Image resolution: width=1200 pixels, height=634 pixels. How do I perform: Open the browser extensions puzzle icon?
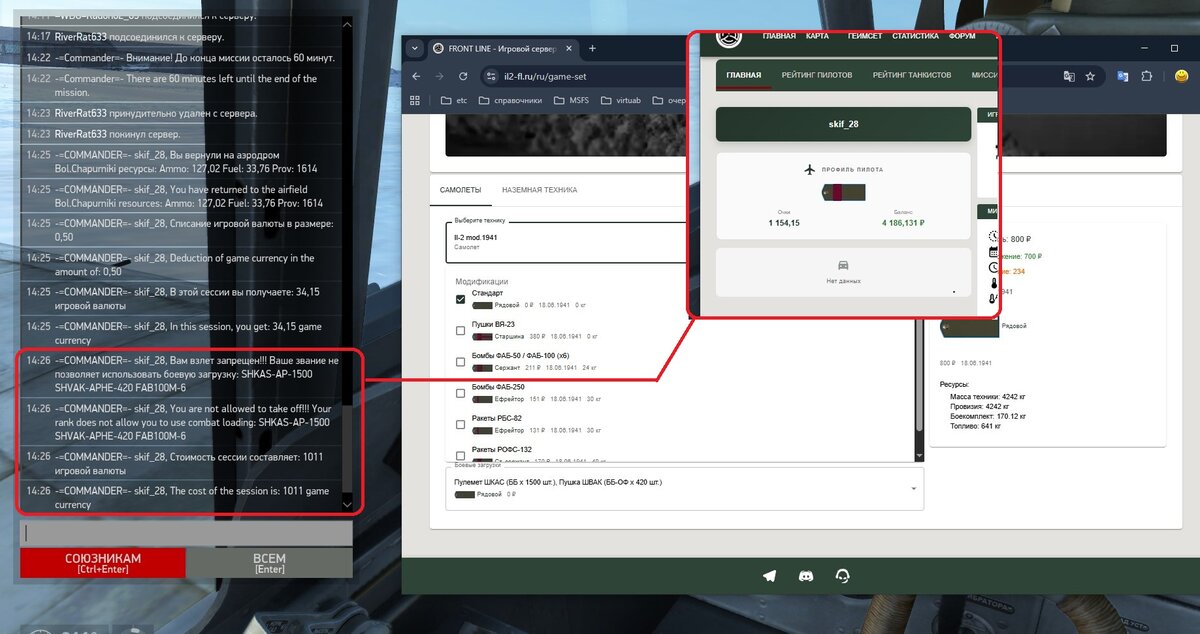1147,76
